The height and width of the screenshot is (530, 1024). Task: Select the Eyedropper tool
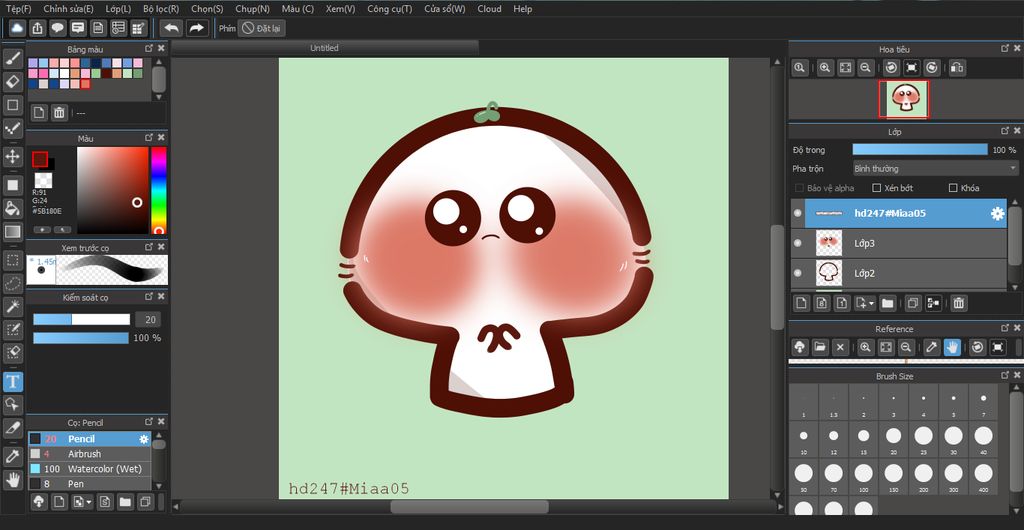click(13, 456)
